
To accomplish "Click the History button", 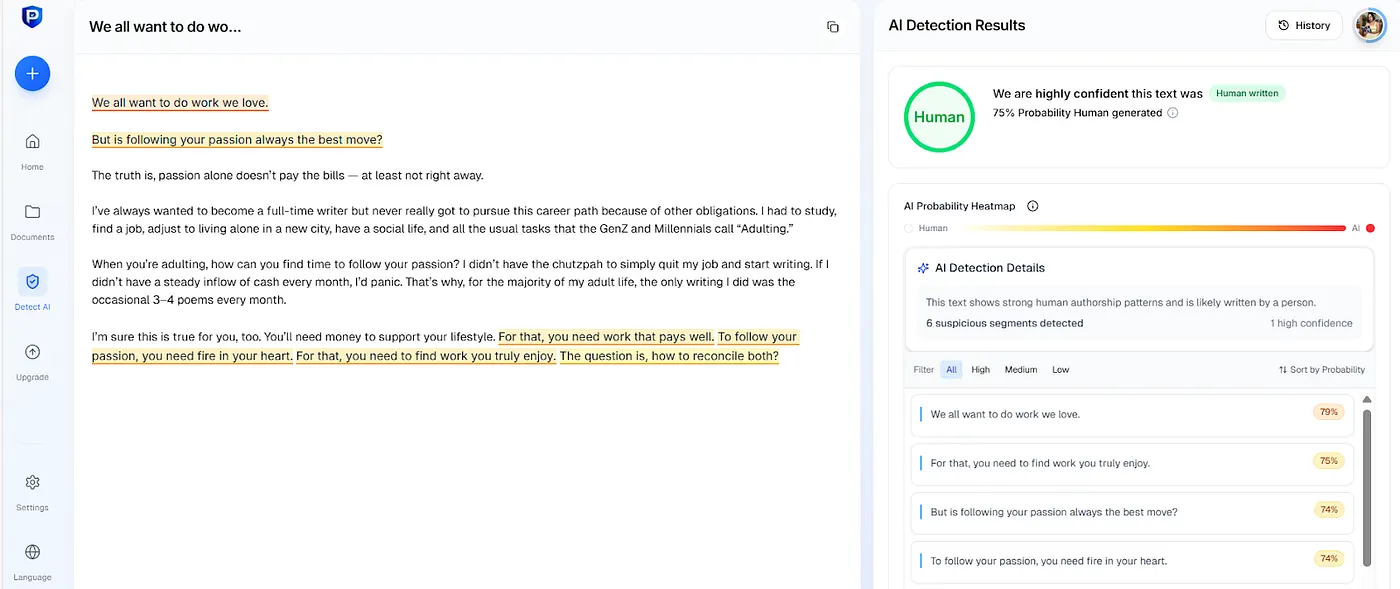I will (x=1304, y=26).
